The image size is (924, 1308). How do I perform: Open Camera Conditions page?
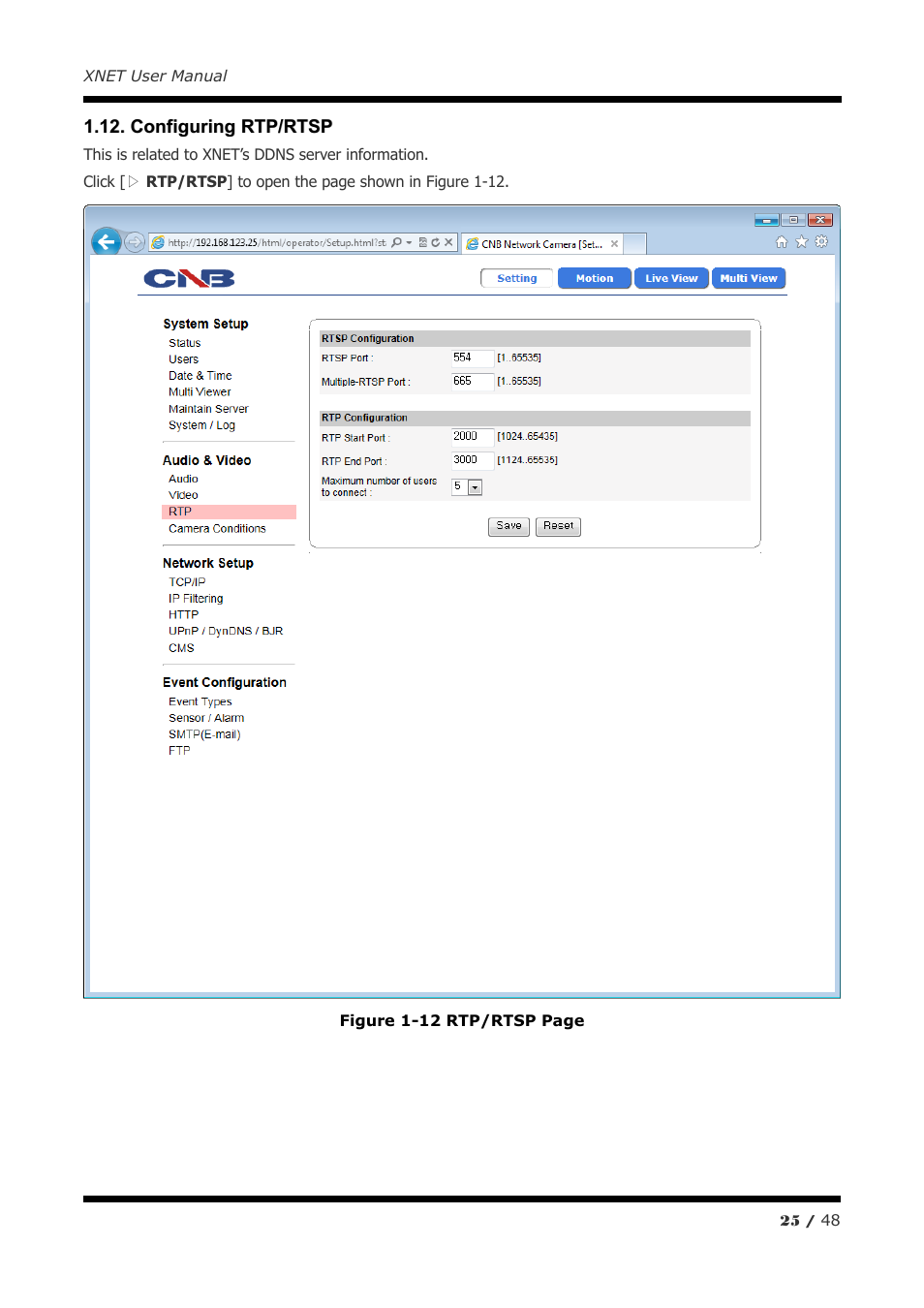(217, 529)
